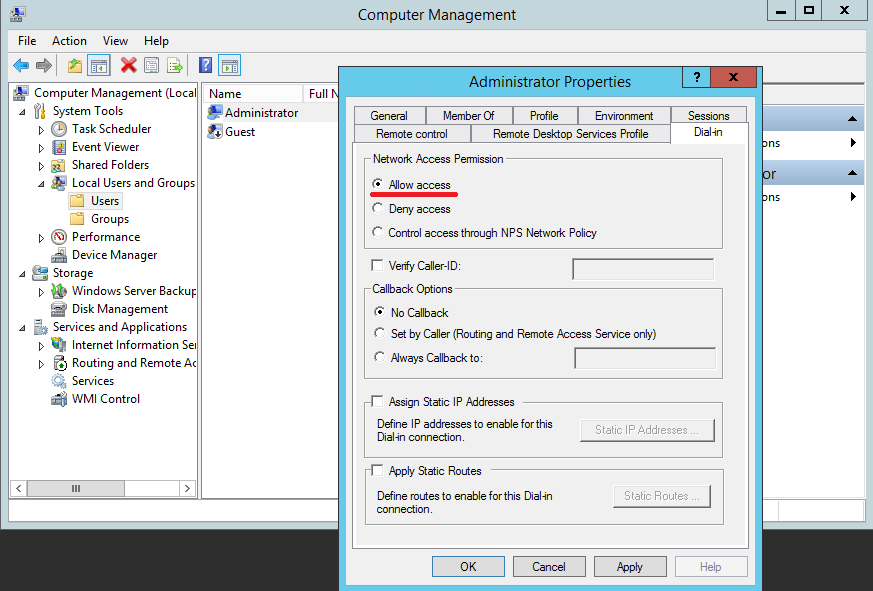Select WMI Control in the tree

[x=105, y=399]
